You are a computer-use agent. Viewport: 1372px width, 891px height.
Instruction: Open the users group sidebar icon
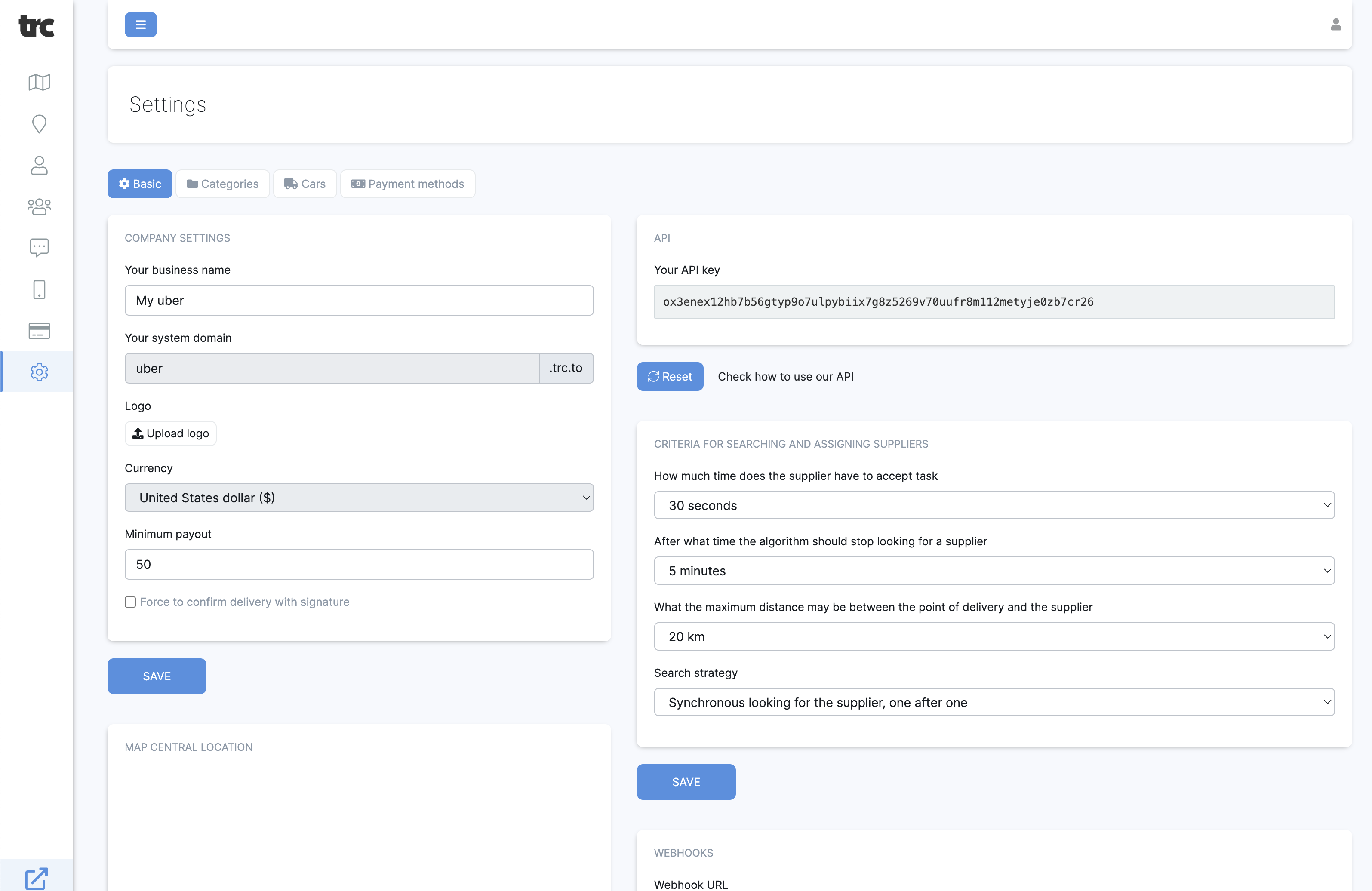39,206
